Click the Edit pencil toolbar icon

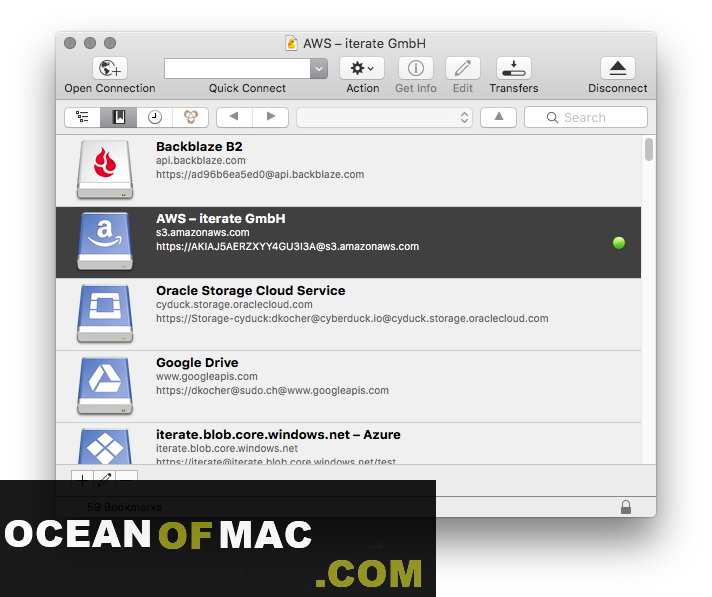pos(463,68)
